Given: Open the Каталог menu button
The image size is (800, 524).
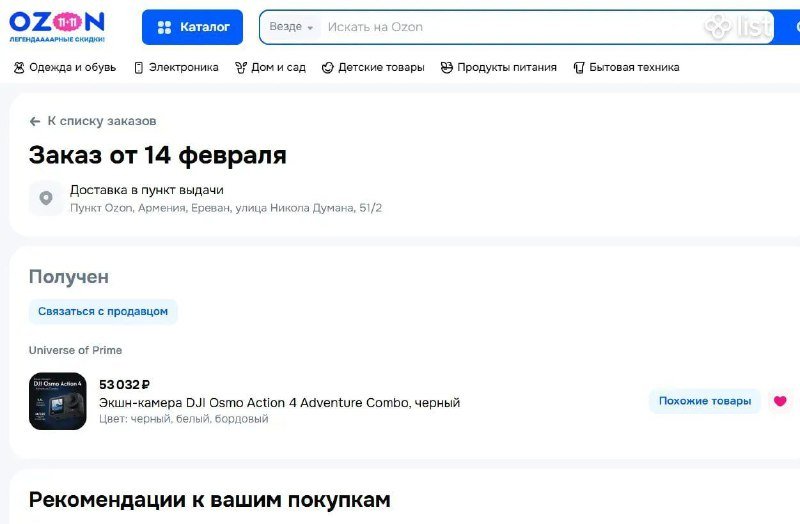Looking at the screenshot, I should point(192,27).
